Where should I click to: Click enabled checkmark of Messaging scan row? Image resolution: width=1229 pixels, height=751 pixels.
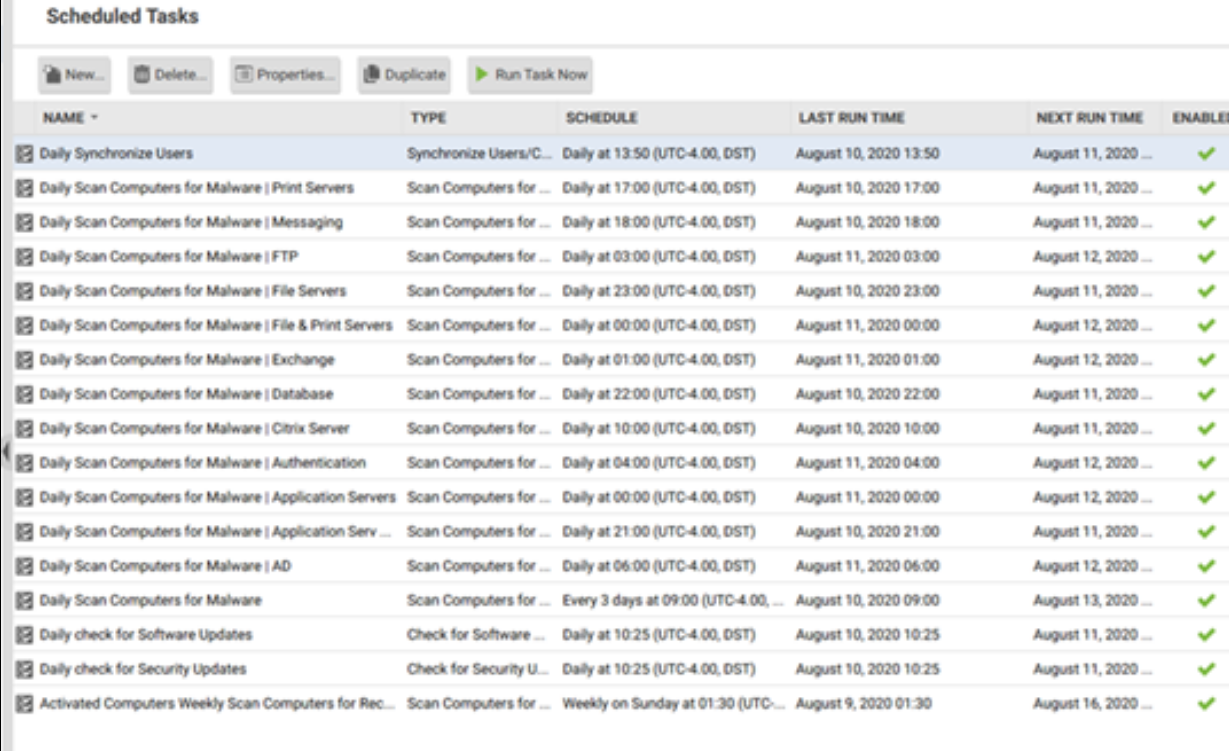pyautogui.click(x=1206, y=222)
